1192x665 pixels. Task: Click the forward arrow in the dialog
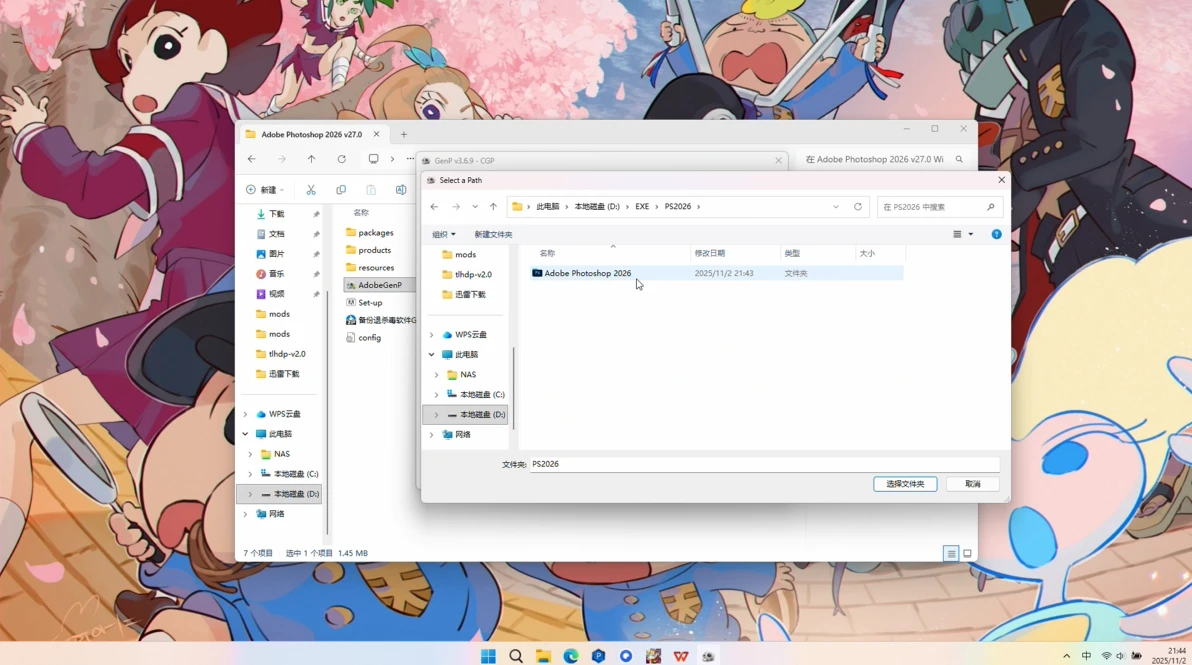pos(455,207)
